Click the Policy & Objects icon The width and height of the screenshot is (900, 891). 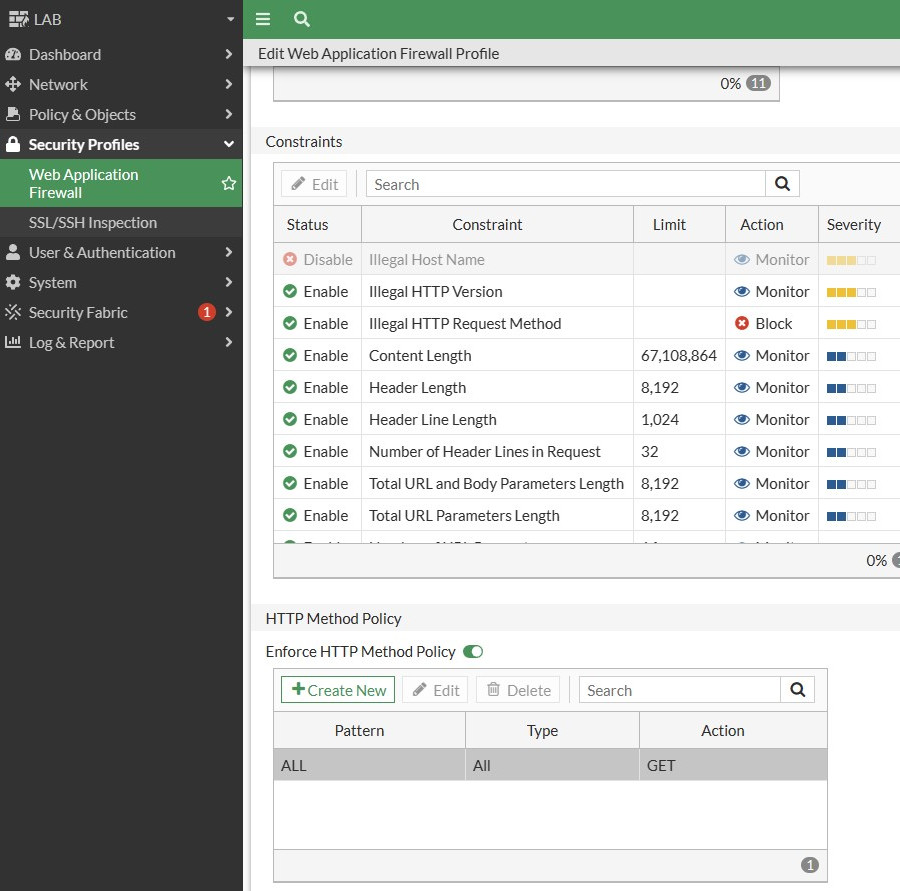pyautogui.click(x=13, y=114)
